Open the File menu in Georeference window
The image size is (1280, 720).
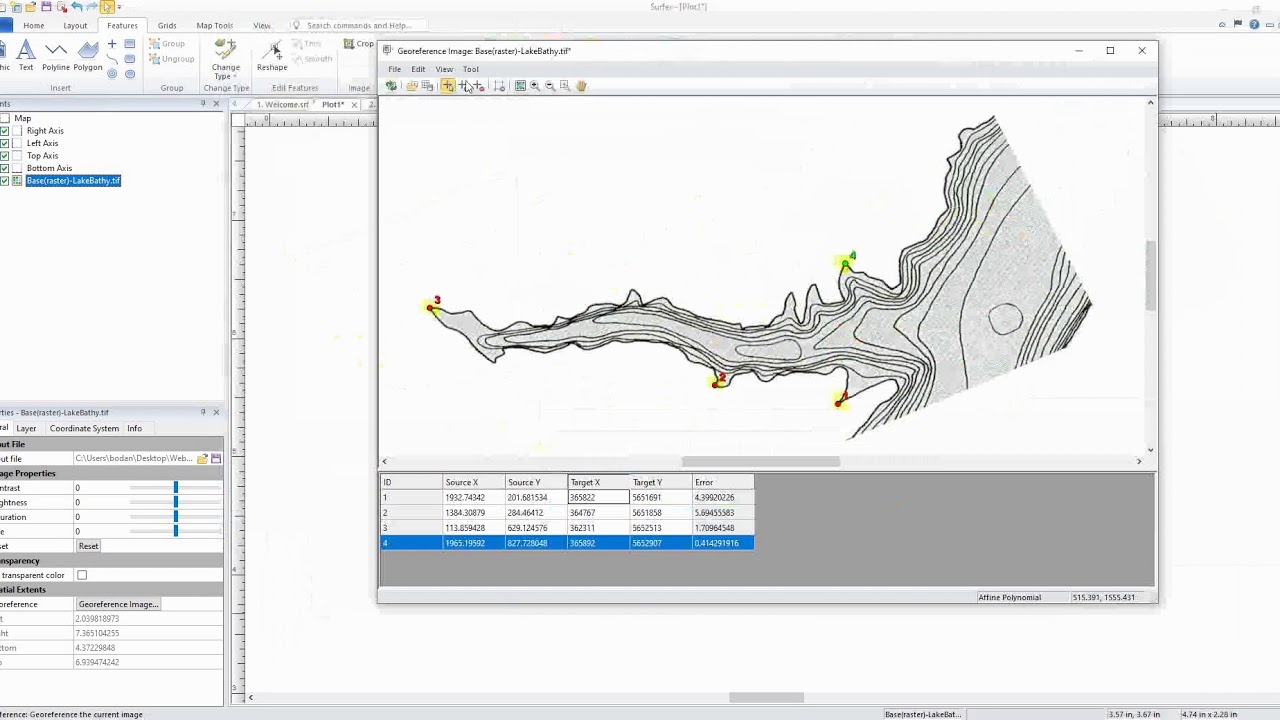point(395,69)
